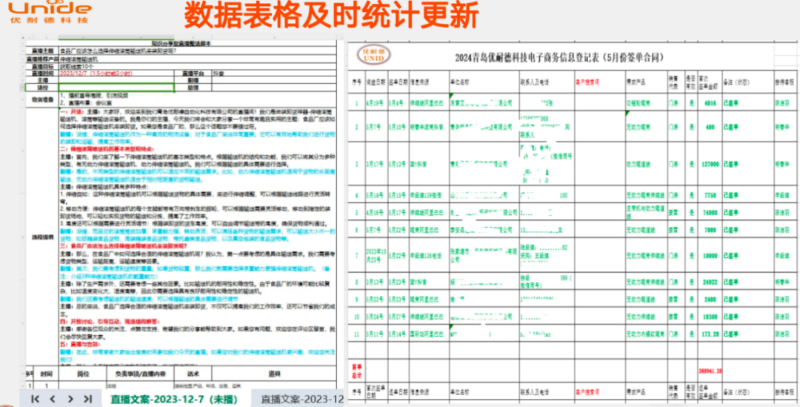Screen dimensions: 800x407
Task: Go to previous sheet tab arrow
Action: pyautogui.click(x=52, y=399)
